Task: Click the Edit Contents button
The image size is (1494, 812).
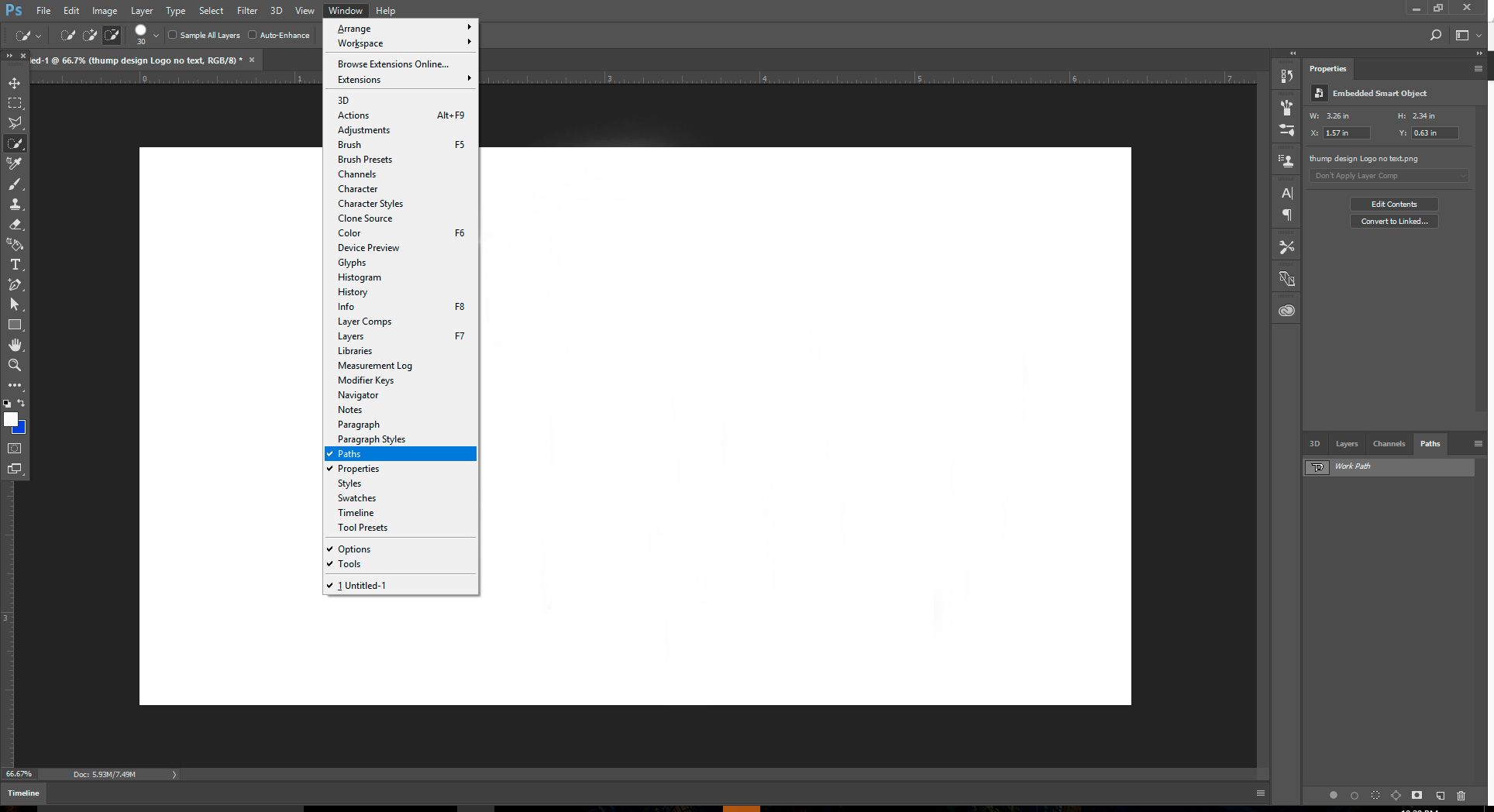Action: [x=1393, y=204]
